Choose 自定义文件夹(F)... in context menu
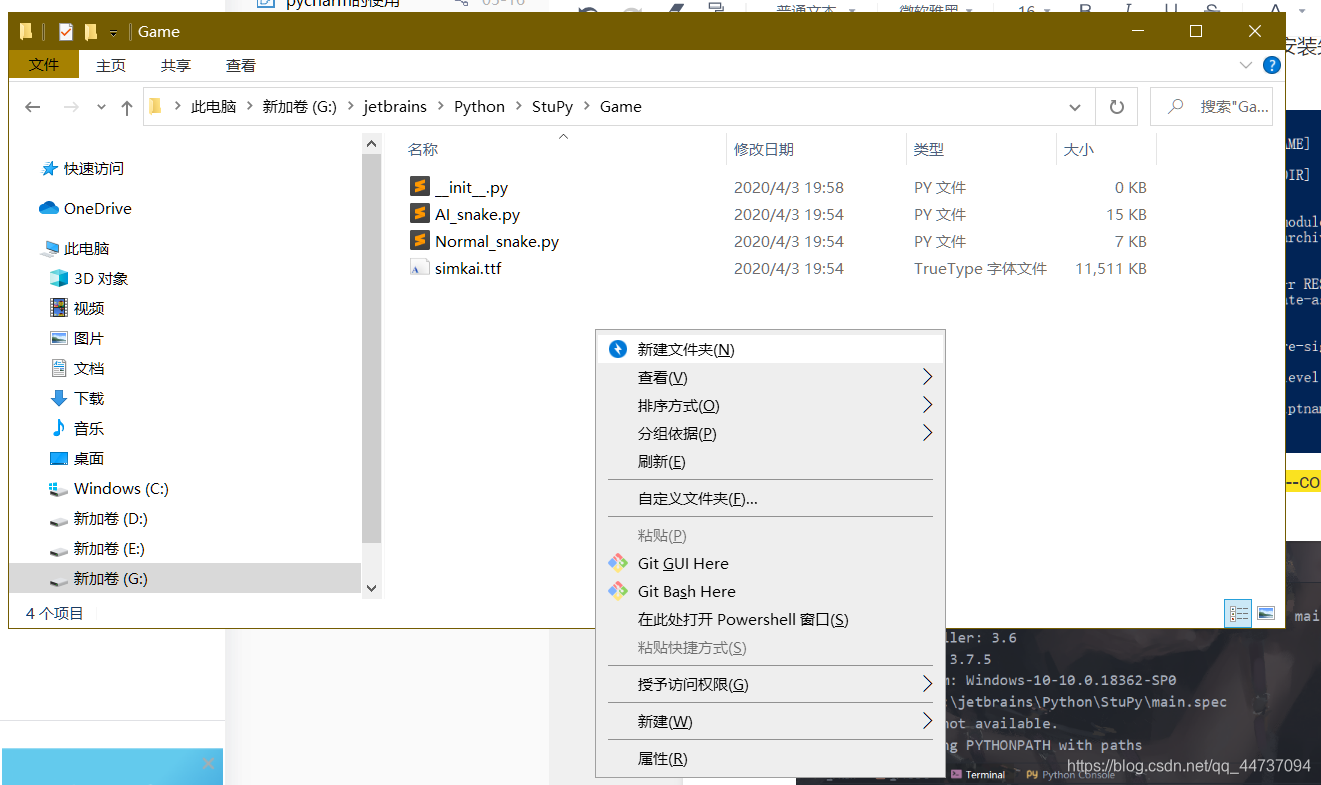Image resolution: width=1321 pixels, height=785 pixels. [770, 498]
